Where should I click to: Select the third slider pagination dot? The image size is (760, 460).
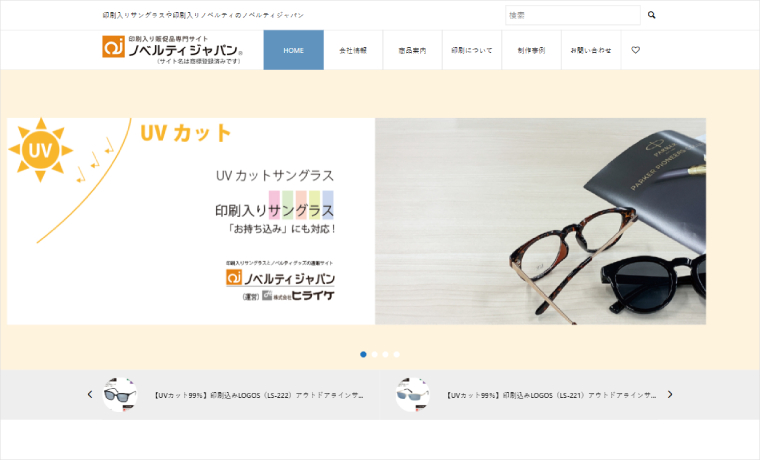(386, 354)
